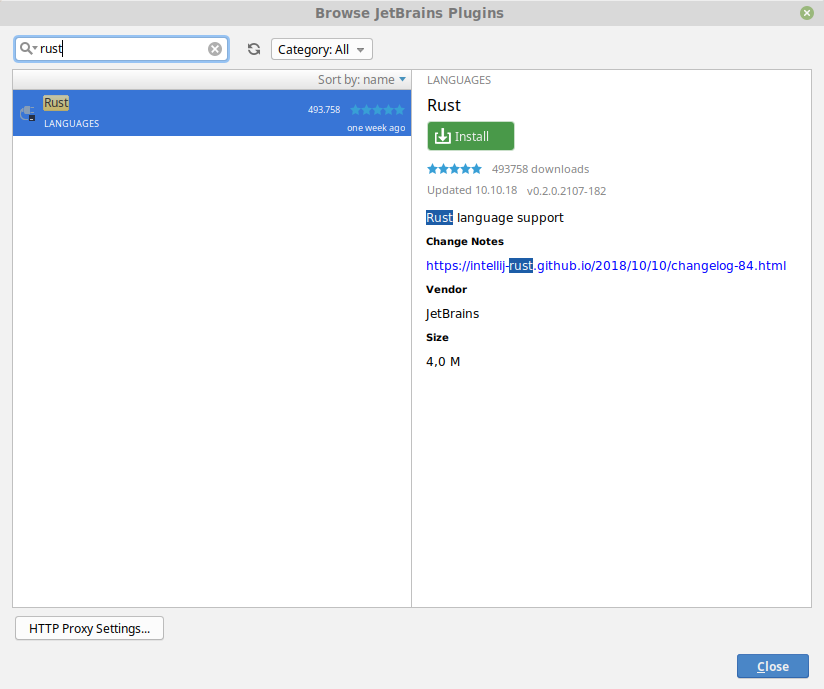Reload the plugin list
This screenshot has width=824, height=689.
pyautogui.click(x=254, y=49)
